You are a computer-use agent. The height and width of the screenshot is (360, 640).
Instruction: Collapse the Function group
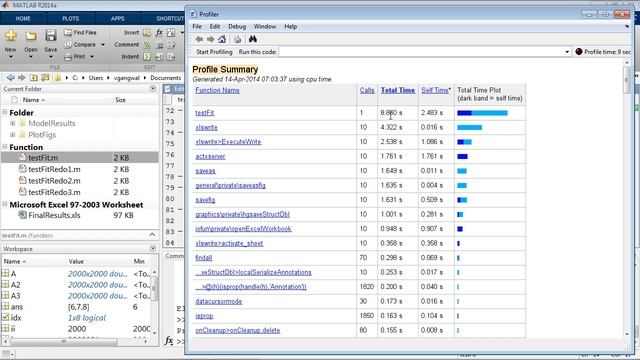pos(5,146)
